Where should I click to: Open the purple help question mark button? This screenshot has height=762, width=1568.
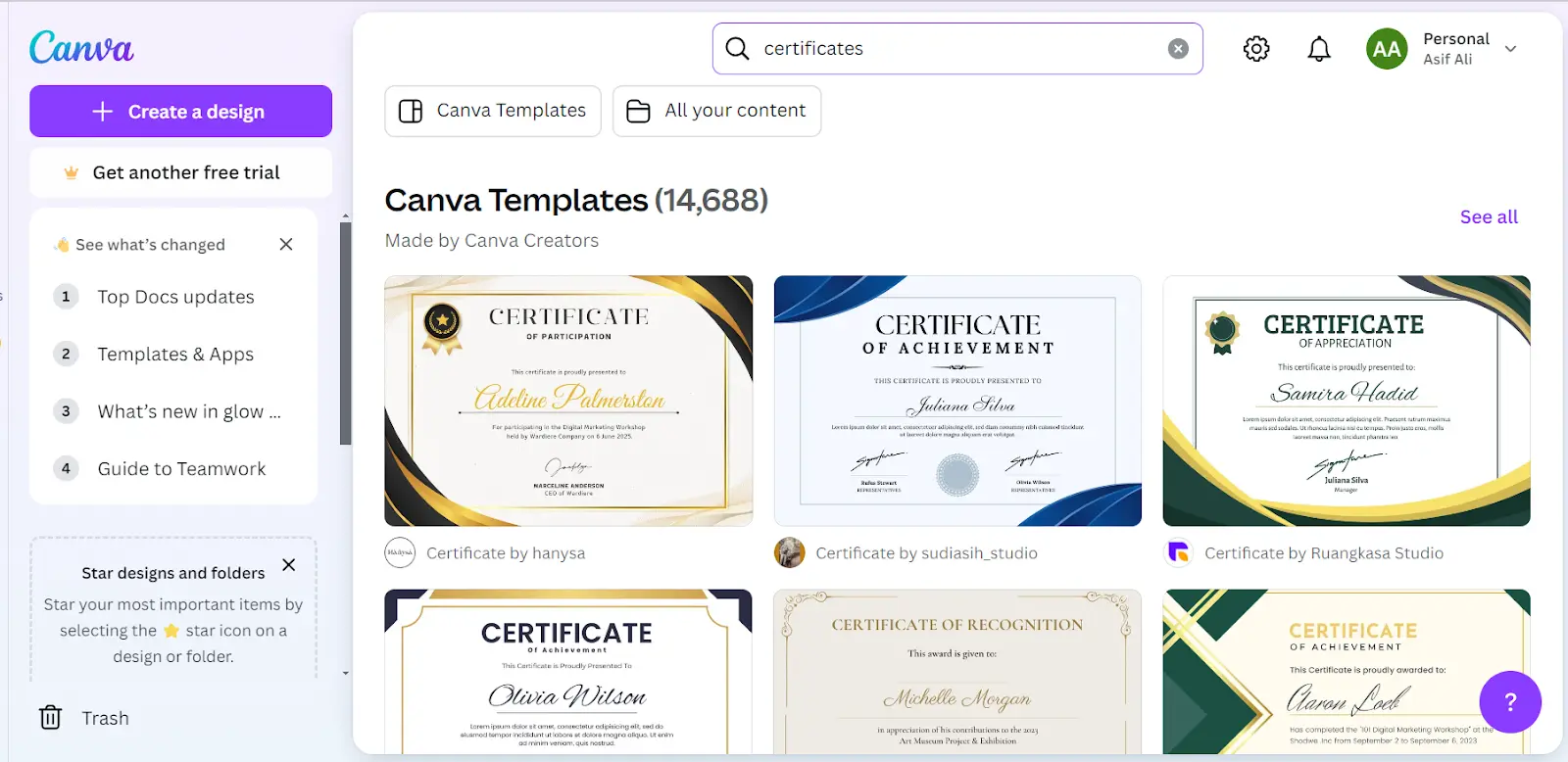[1510, 701]
